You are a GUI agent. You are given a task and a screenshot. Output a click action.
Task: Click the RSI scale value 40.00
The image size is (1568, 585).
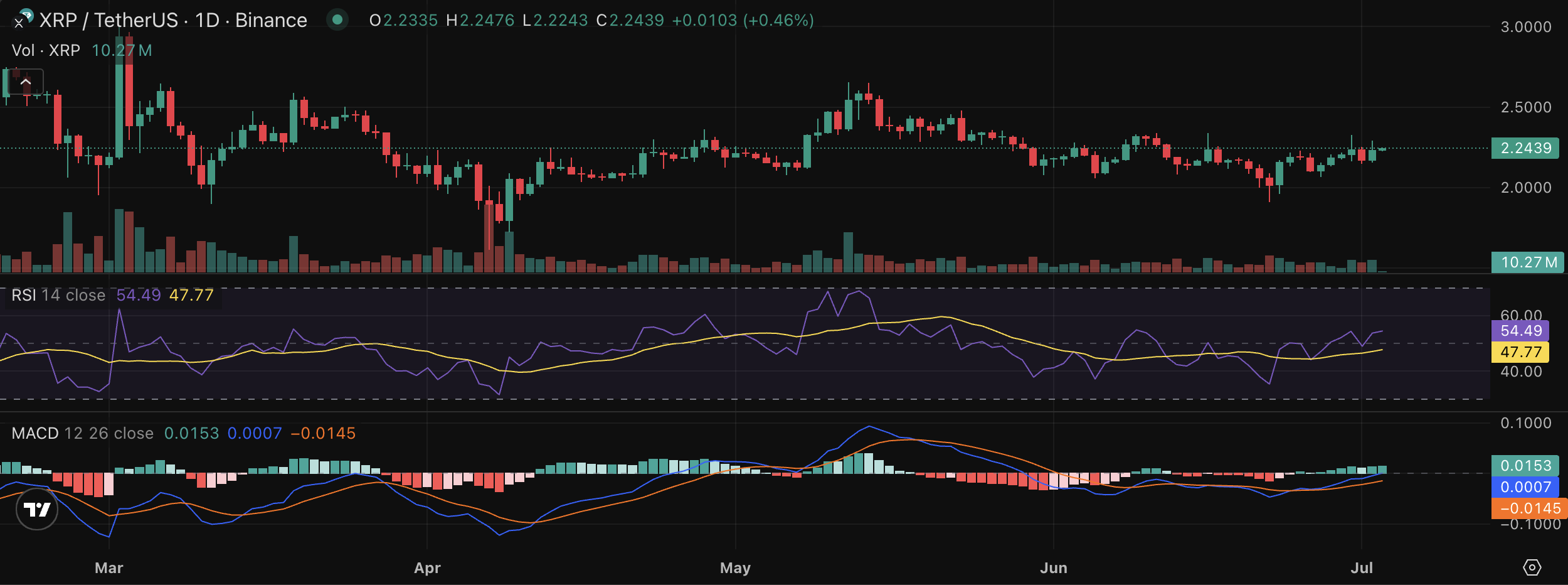pos(1521,372)
